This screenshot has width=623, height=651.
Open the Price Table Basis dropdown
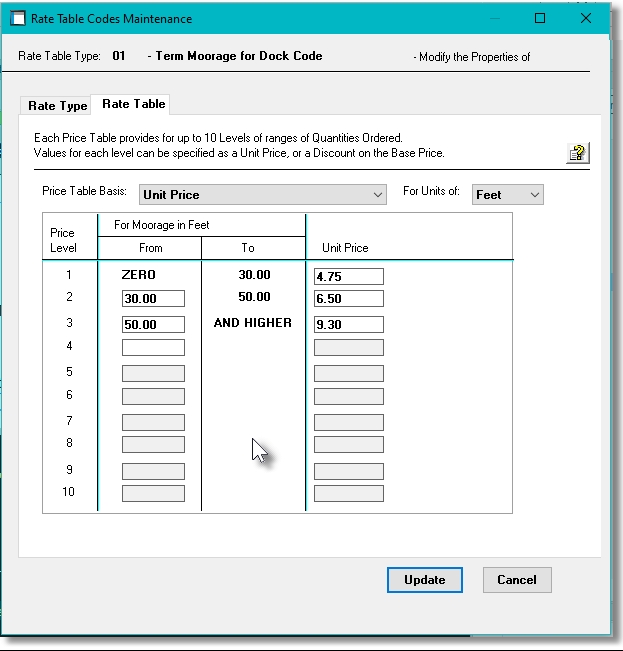click(263, 194)
